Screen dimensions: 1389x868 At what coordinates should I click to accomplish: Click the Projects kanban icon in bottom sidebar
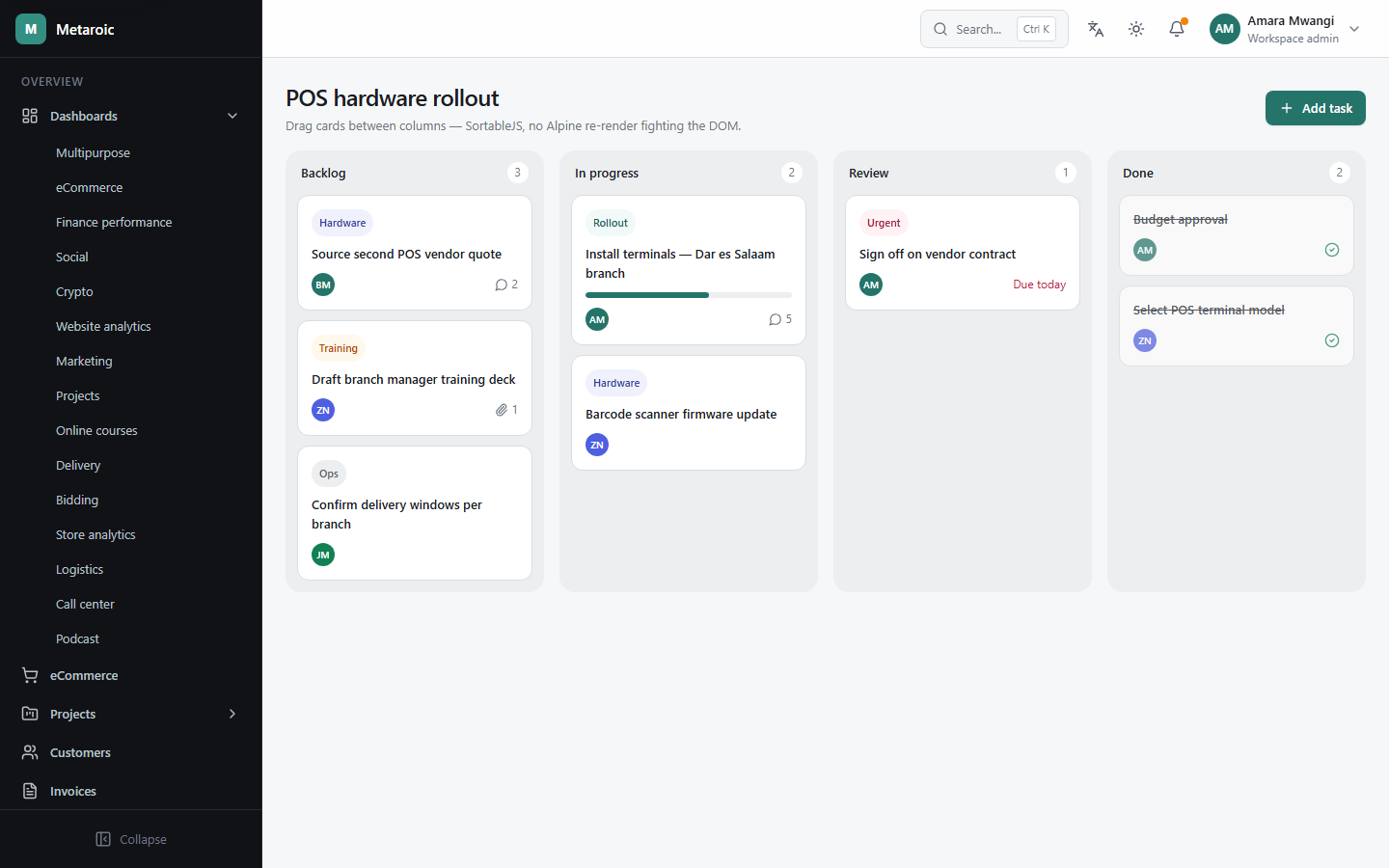coord(30,714)
